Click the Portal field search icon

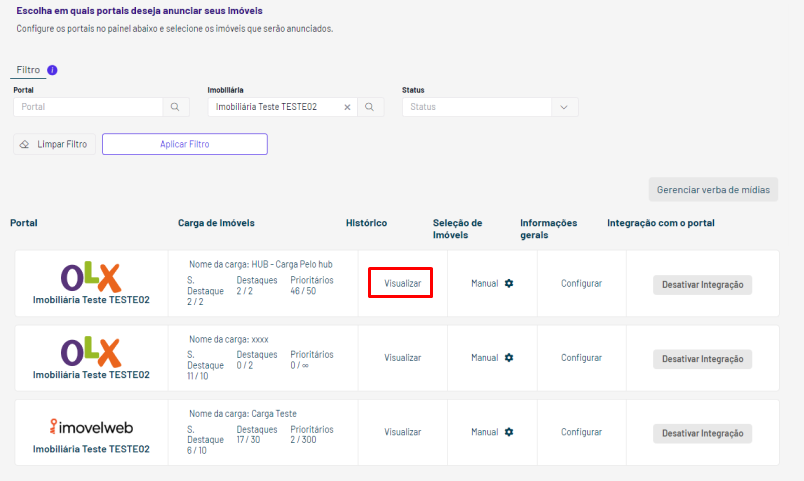[175, 107]
